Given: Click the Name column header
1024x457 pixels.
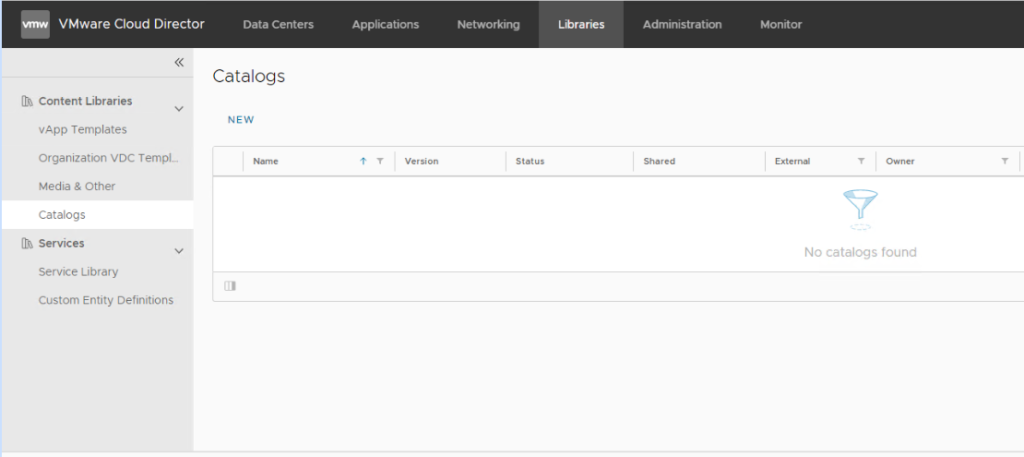Looking at the screenshot, I should click(266, 161).
